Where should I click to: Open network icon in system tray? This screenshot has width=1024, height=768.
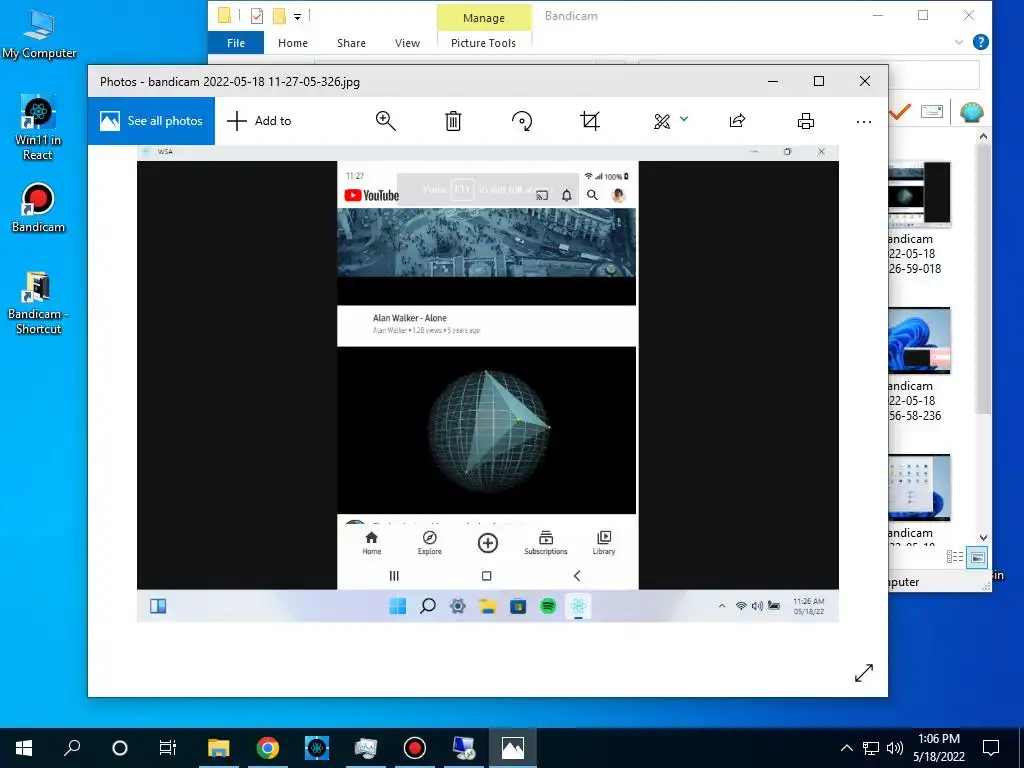click(x=871, y=748)
